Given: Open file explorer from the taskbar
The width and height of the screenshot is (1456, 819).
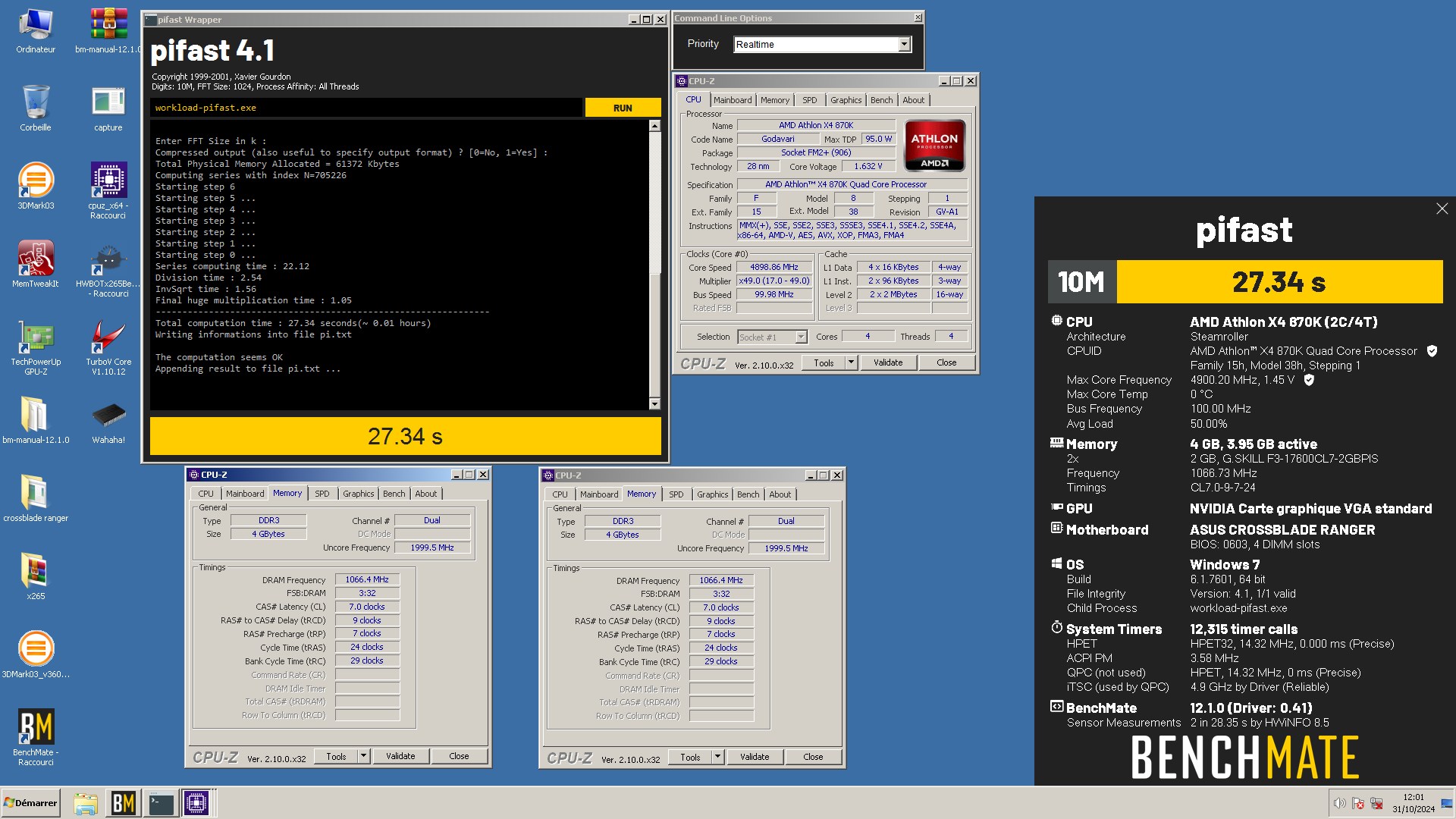Looking at the screenshot, I should coord(86,803).
